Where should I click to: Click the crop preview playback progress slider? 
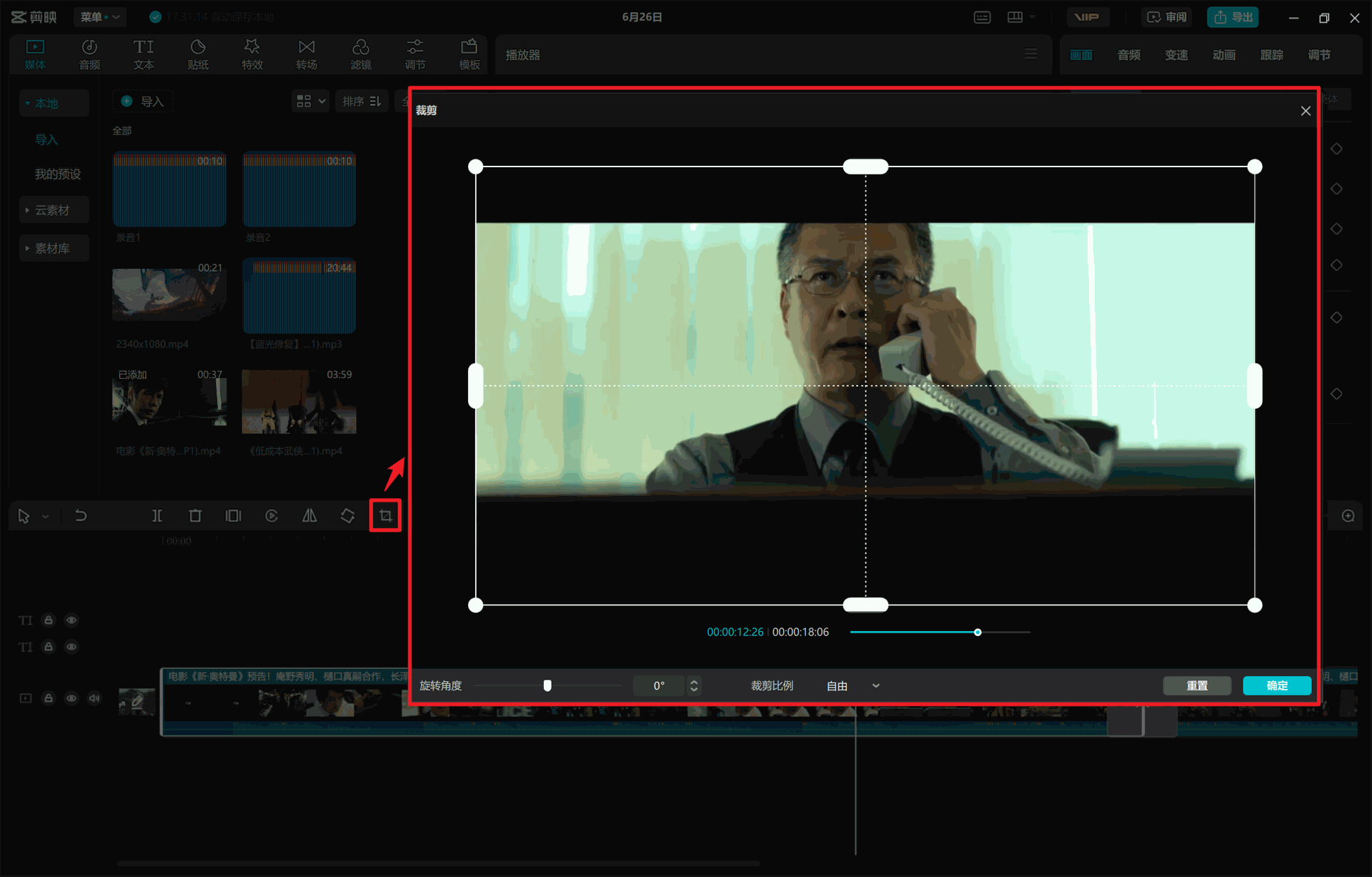click(x=940, y=633)
